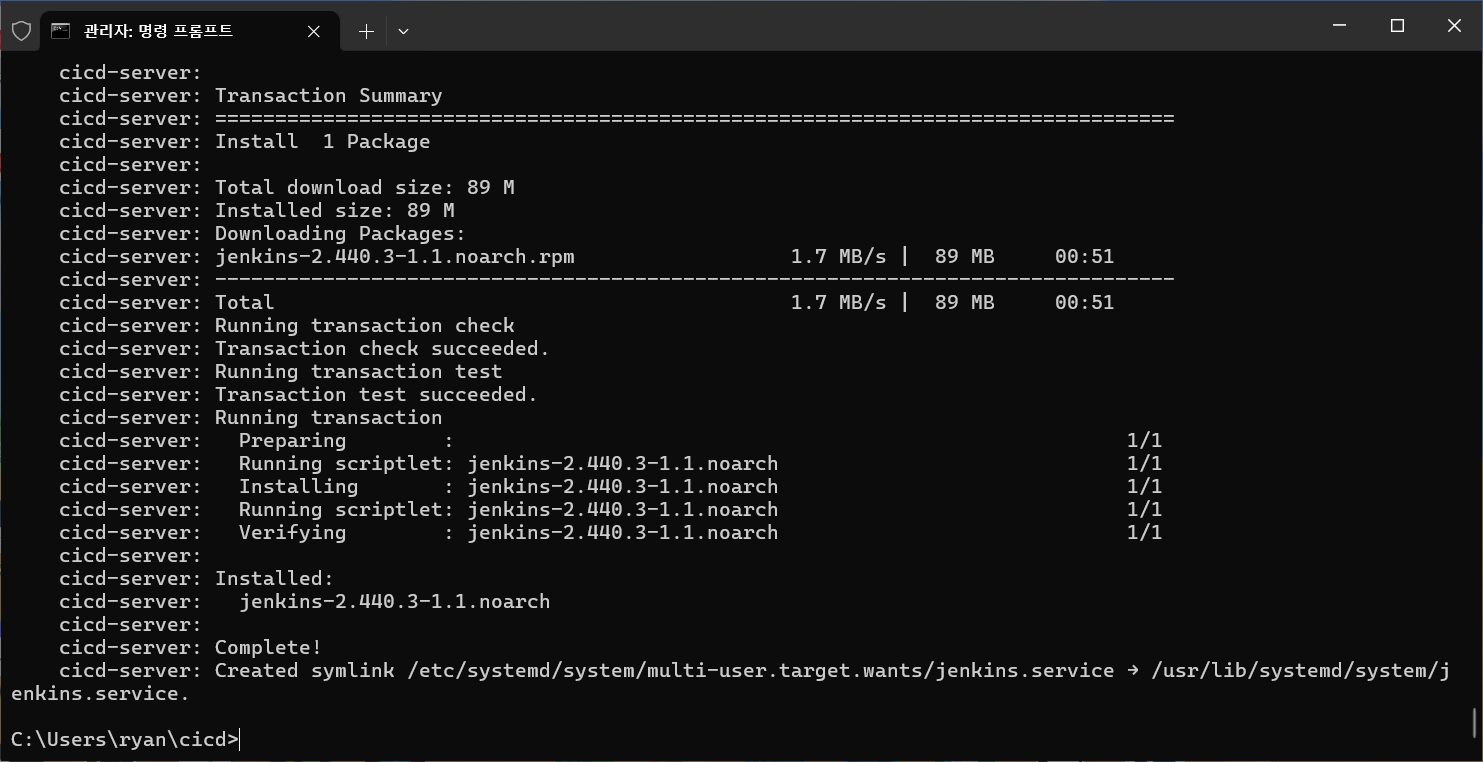Screen dimensions: 1483x762
Task: Close the terminal window
Action: coord(1454,26)
